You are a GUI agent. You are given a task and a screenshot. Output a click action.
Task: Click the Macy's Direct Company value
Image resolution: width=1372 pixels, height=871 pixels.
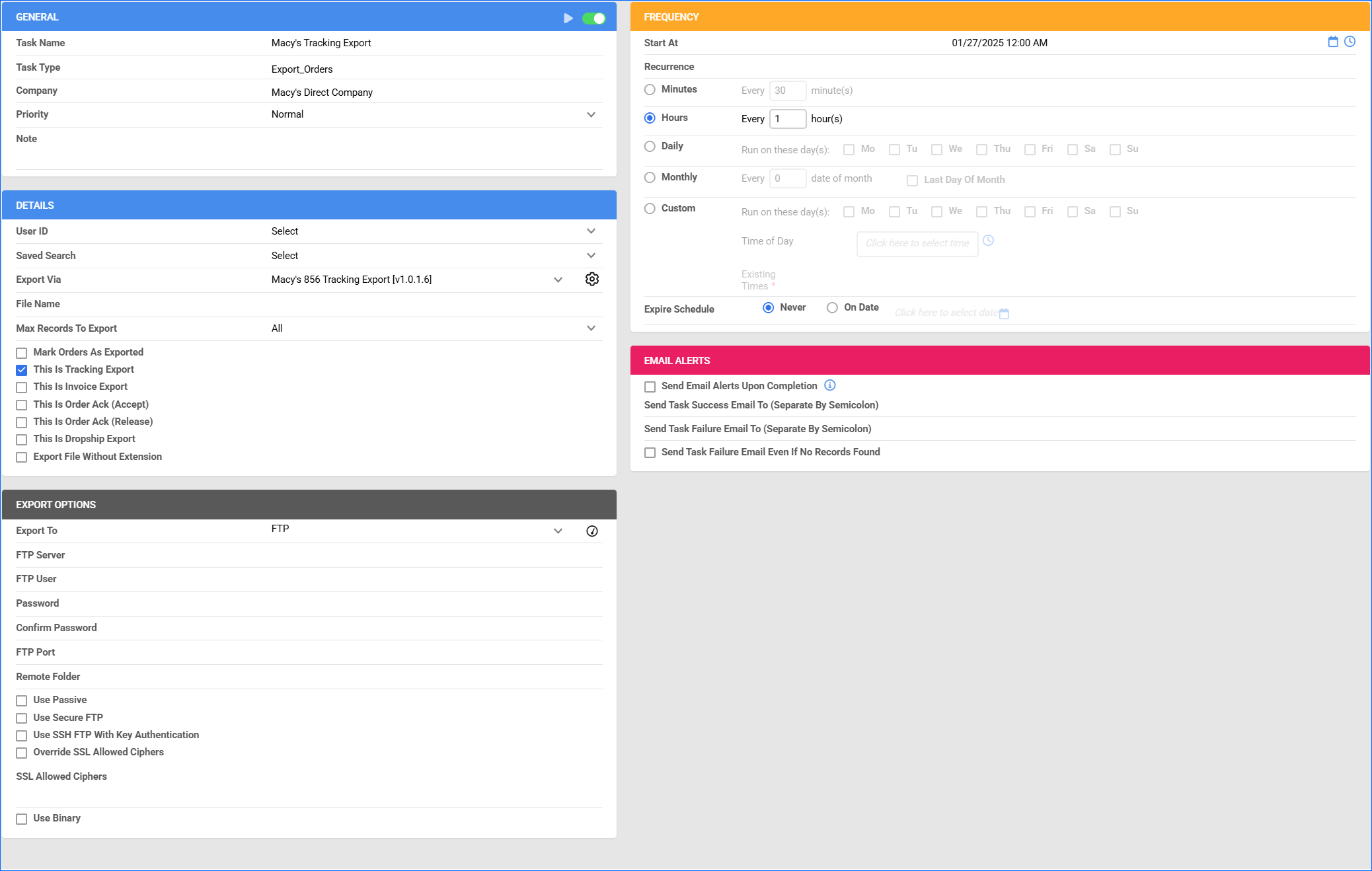322,93
